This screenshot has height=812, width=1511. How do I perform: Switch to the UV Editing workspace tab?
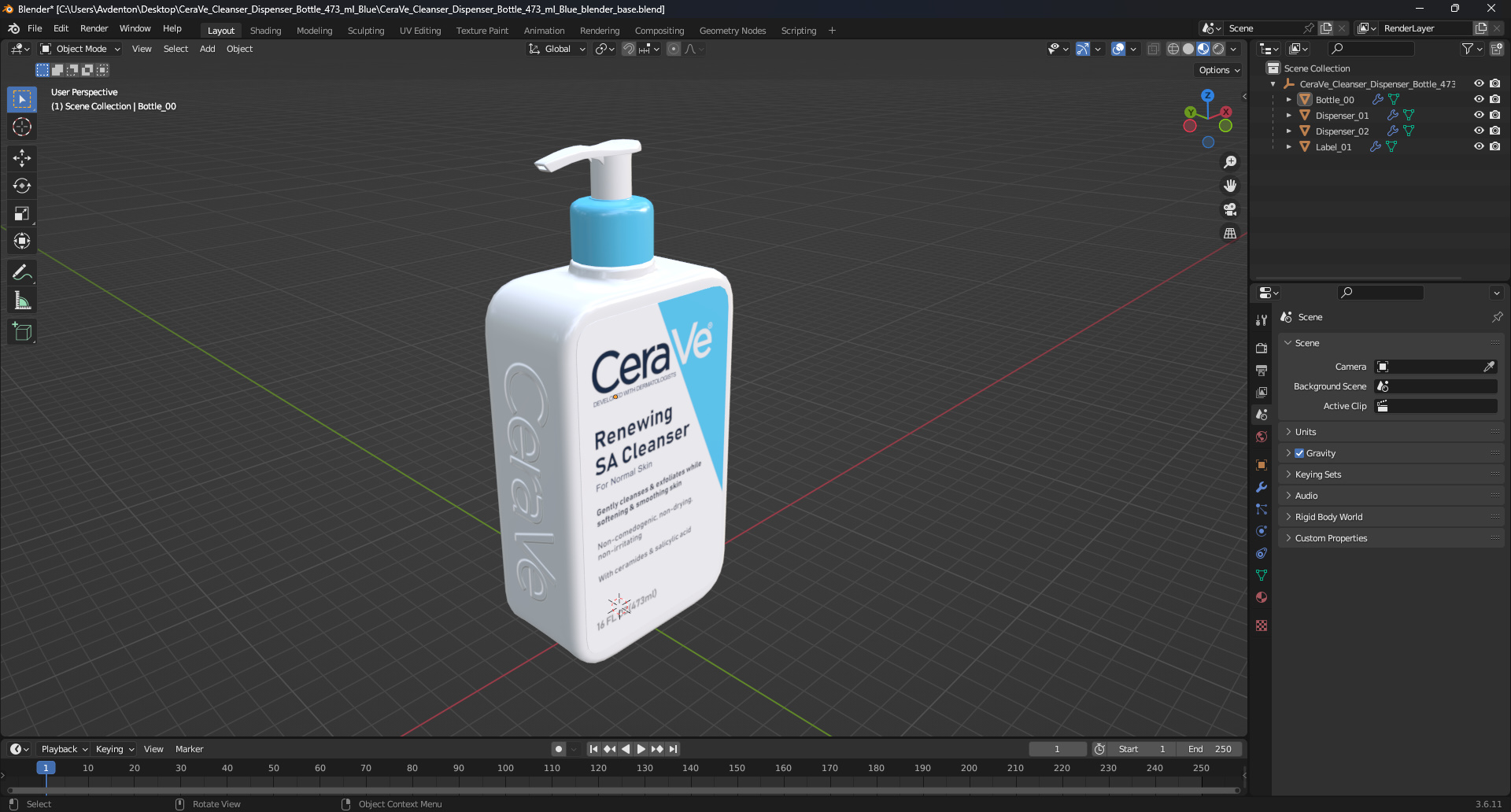point(420,31)
